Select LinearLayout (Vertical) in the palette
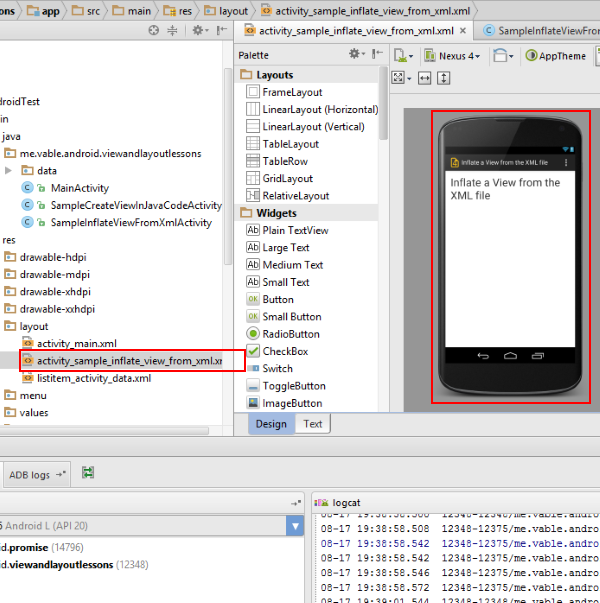The width and height of the screenshot is (600, 603). tap(305, 127)
